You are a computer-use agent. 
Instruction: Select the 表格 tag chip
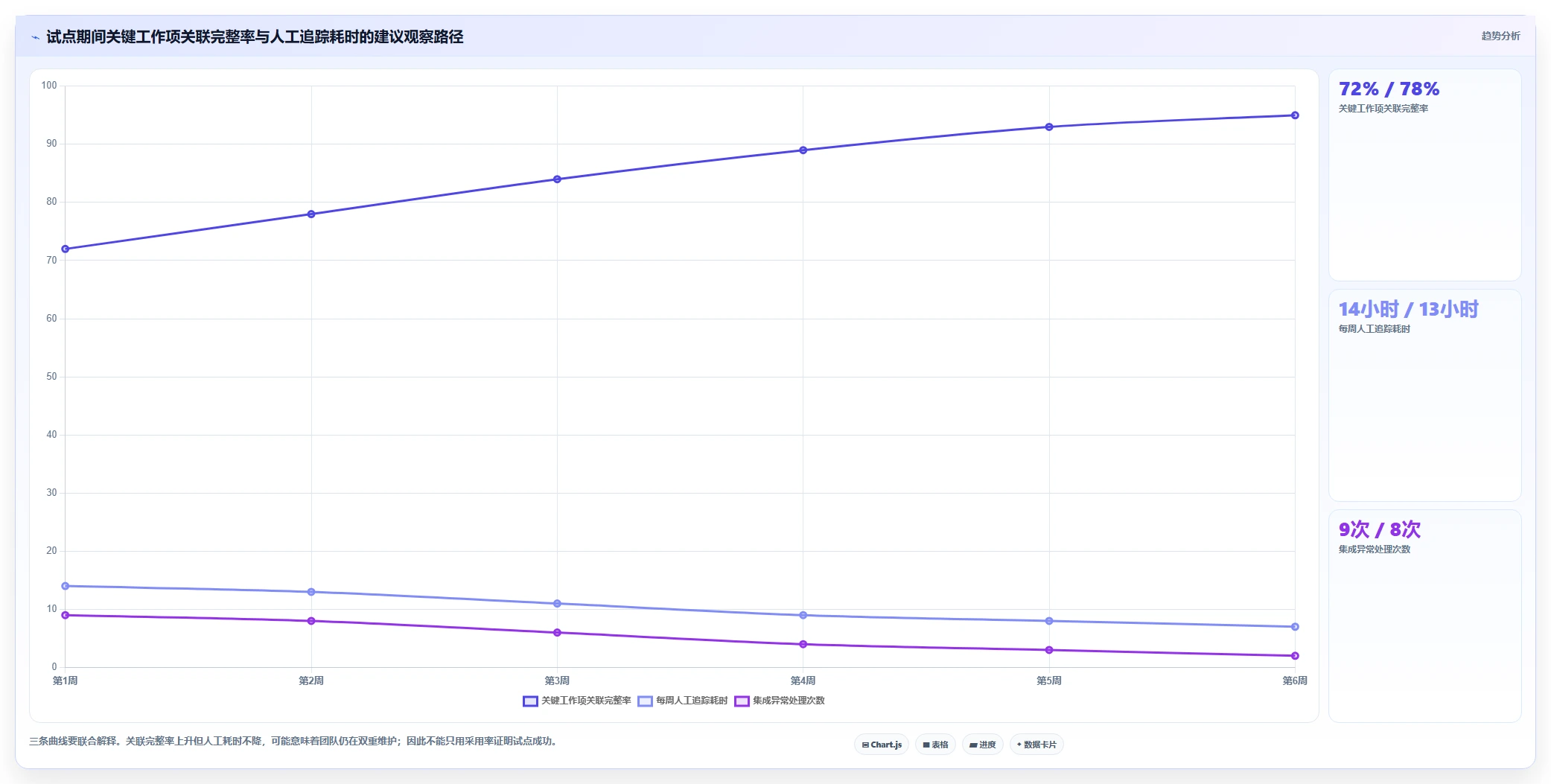coord(935,745)
